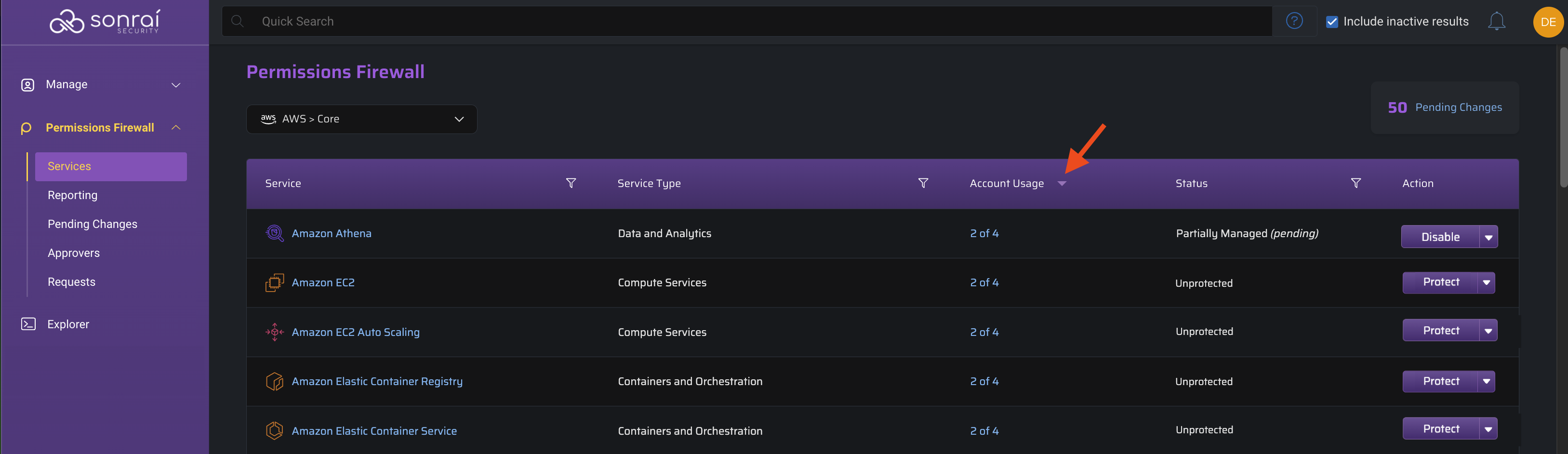This screenshot has width=1568, height=454.
Task: Filter the Service Type column
Action: 923,183
